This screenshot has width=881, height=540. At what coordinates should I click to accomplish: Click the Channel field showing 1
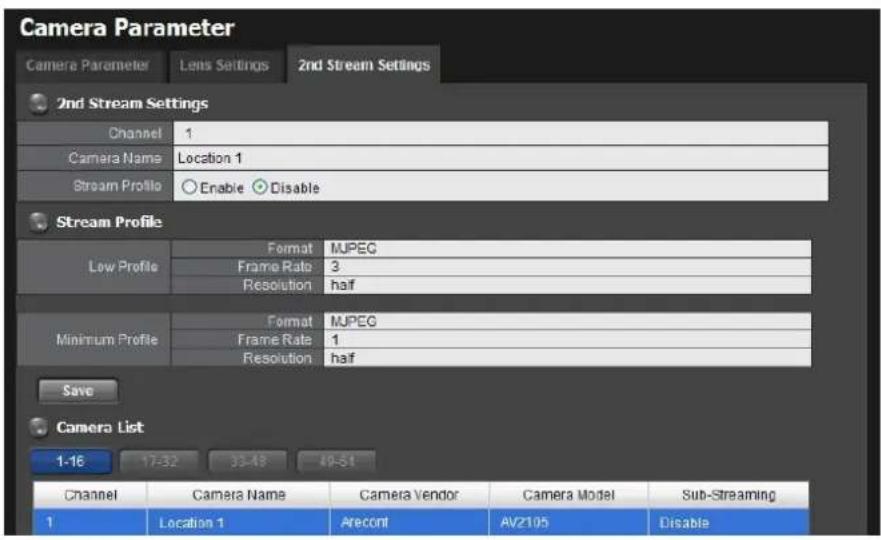point(501,133)
